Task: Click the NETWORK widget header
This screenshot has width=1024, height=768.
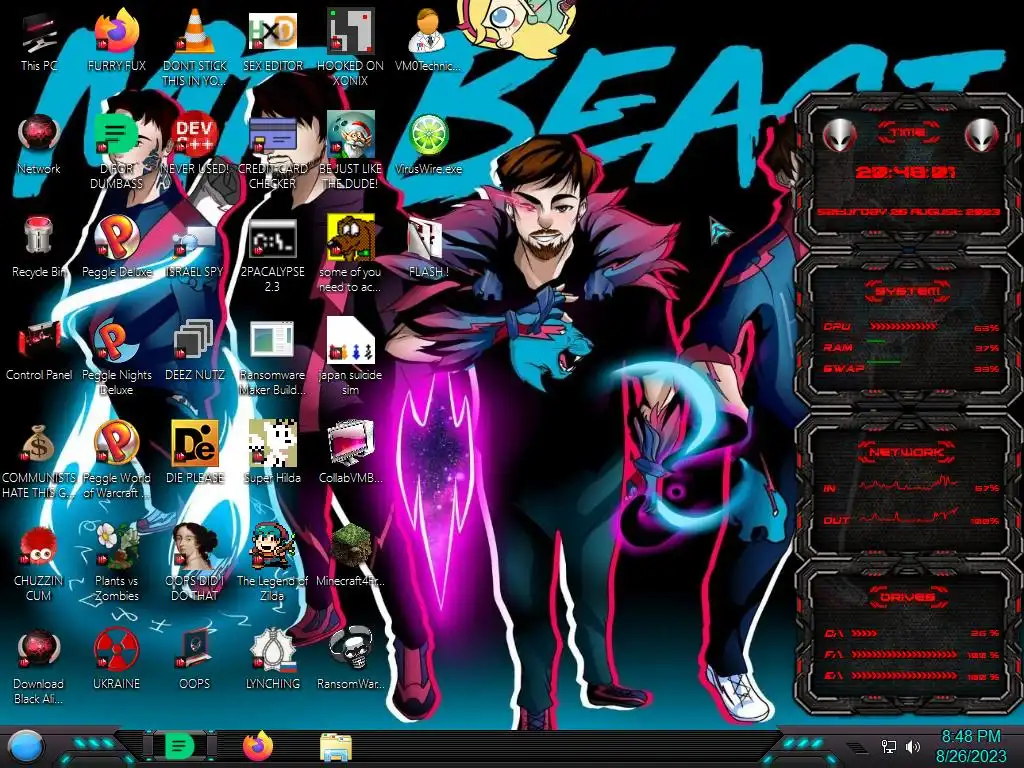Action: [906, 452]
